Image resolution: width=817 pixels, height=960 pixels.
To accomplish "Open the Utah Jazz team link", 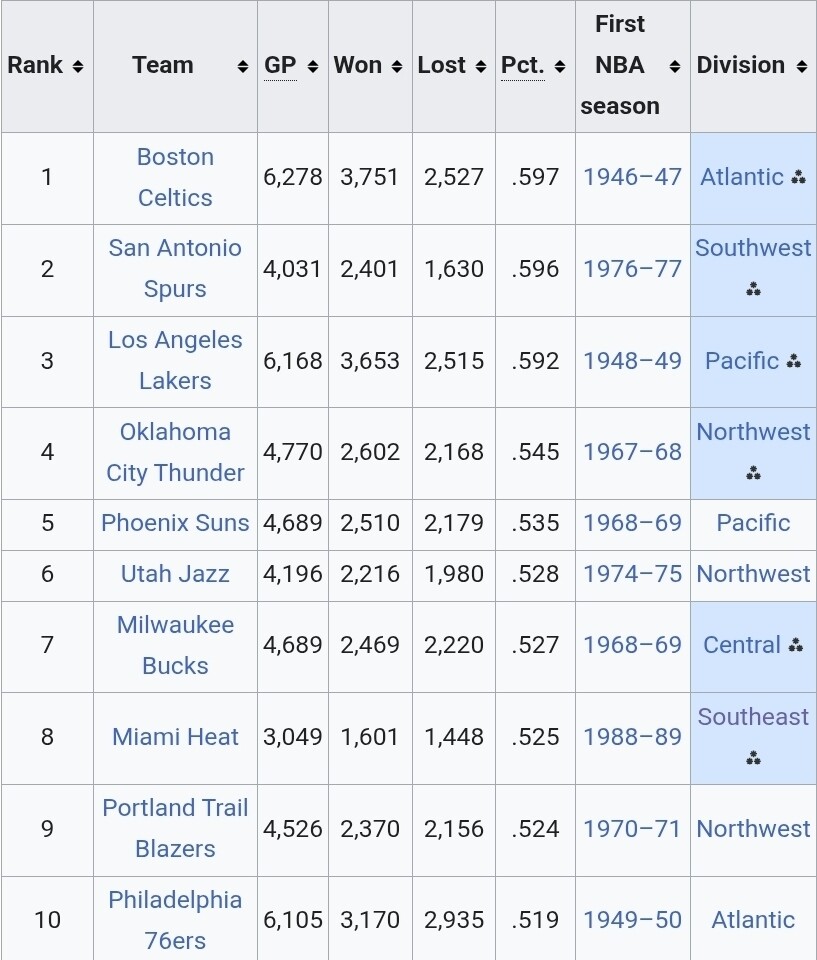I will pos(175,574).
